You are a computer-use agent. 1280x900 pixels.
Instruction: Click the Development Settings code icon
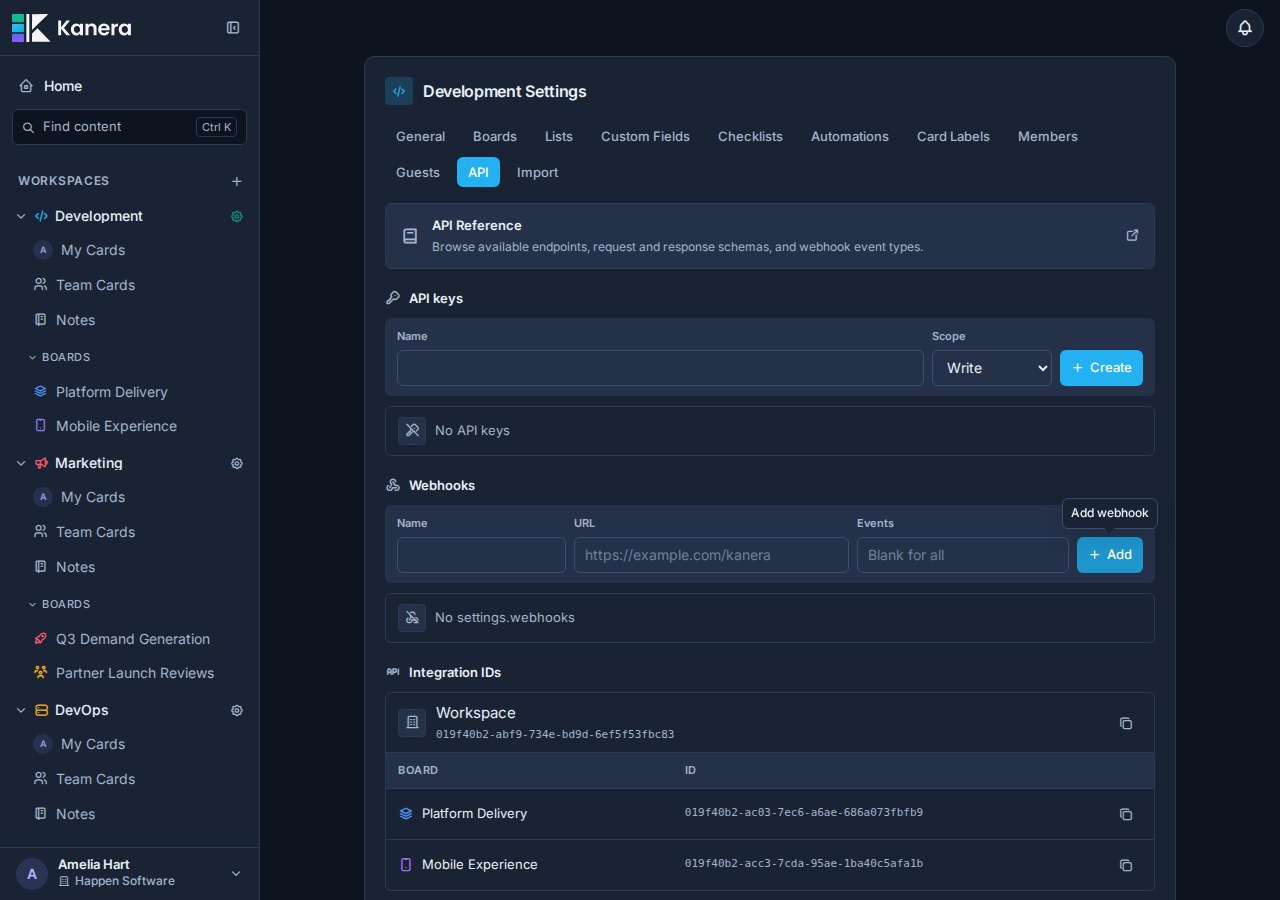(399, 91)
